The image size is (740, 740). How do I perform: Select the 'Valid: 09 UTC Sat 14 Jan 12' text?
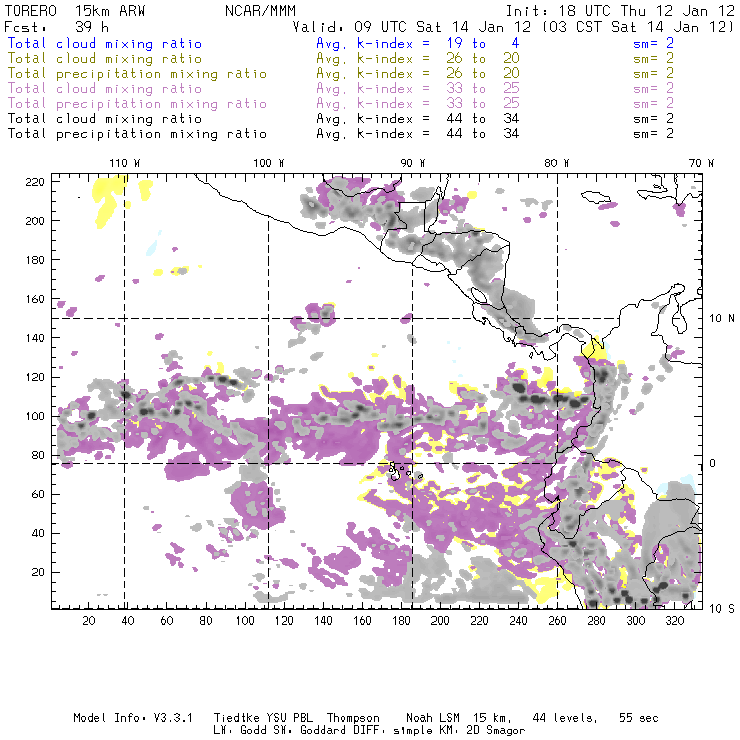(x=412, y=27)
